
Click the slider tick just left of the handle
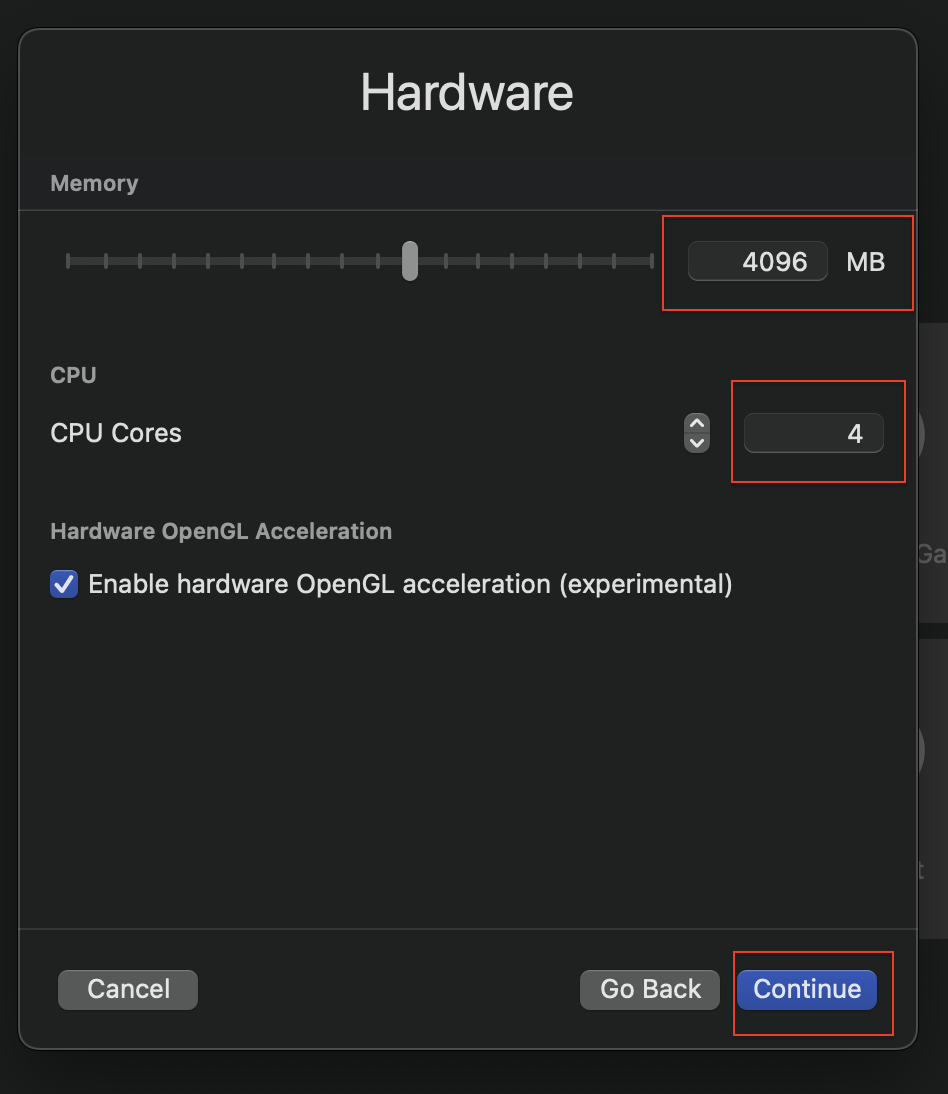pyautogui.click(x=376, y=261)
